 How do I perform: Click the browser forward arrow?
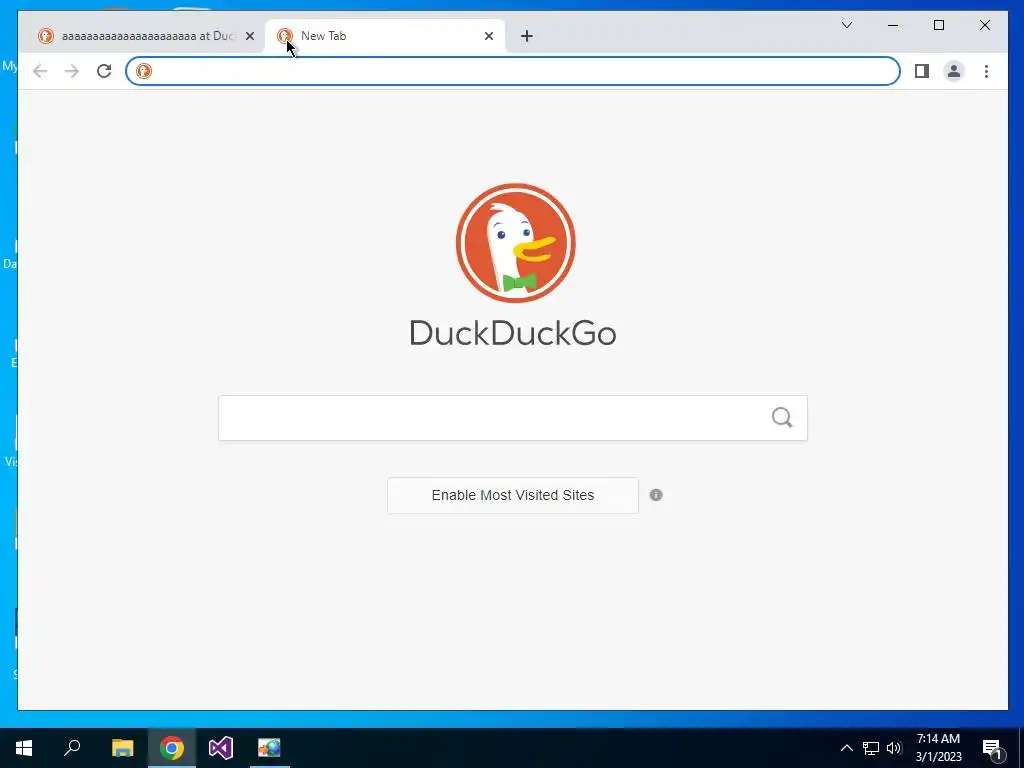coord(72,71)
